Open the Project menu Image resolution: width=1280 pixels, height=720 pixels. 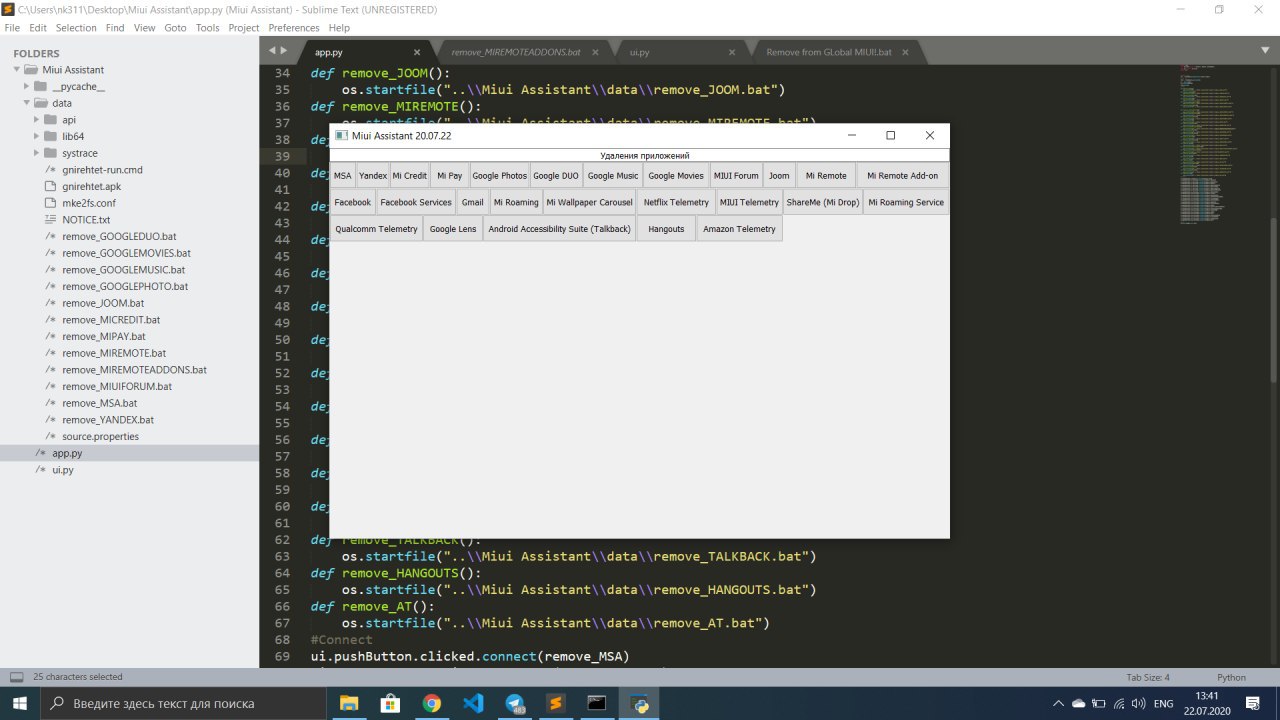point(244,28)
